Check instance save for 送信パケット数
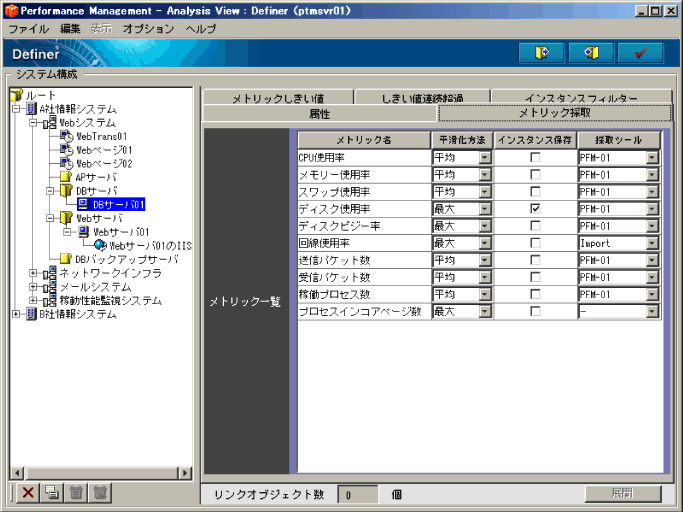683x512 pixels. 535,260
